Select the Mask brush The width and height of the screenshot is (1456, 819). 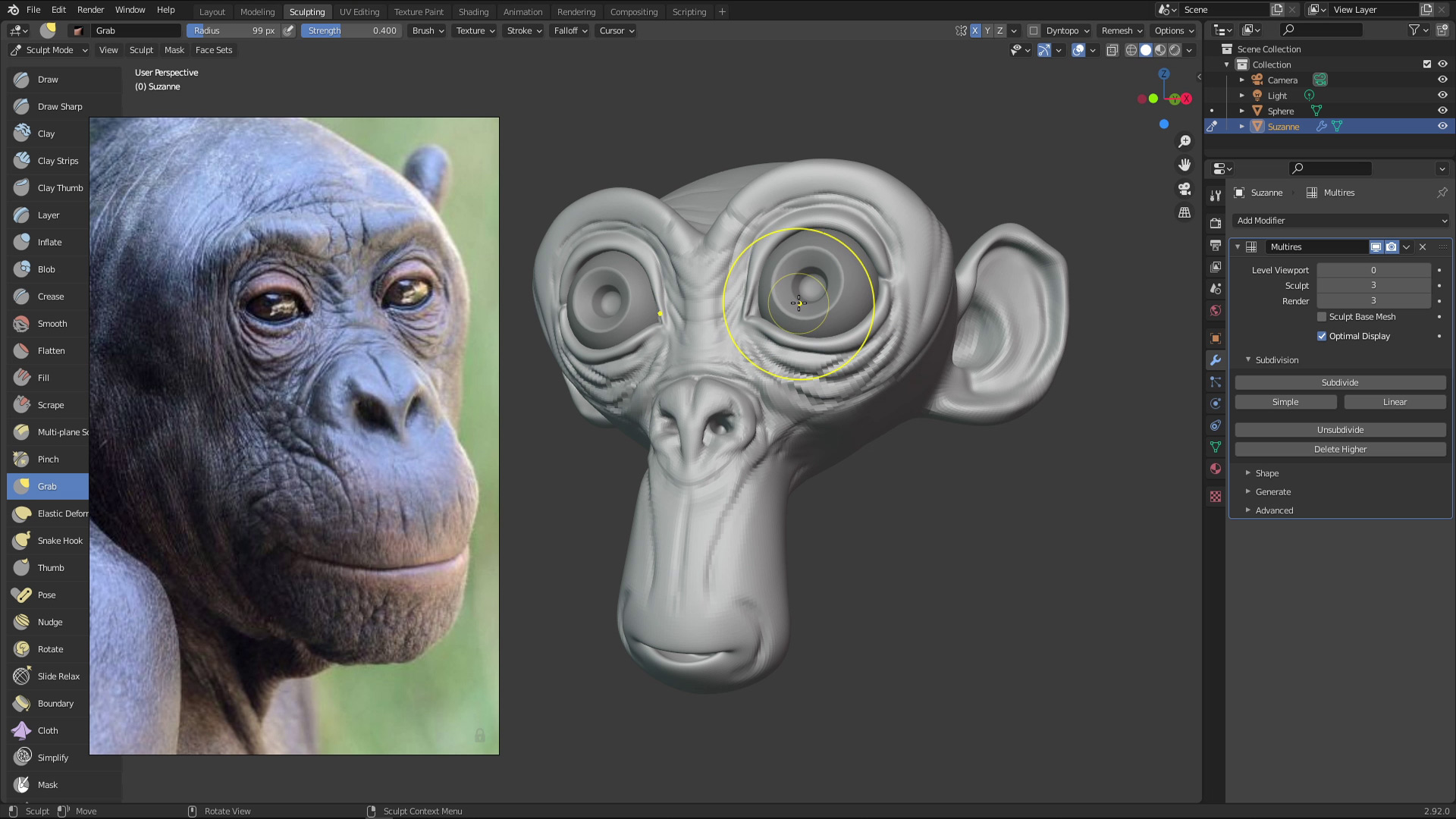[x=47, y=785]
